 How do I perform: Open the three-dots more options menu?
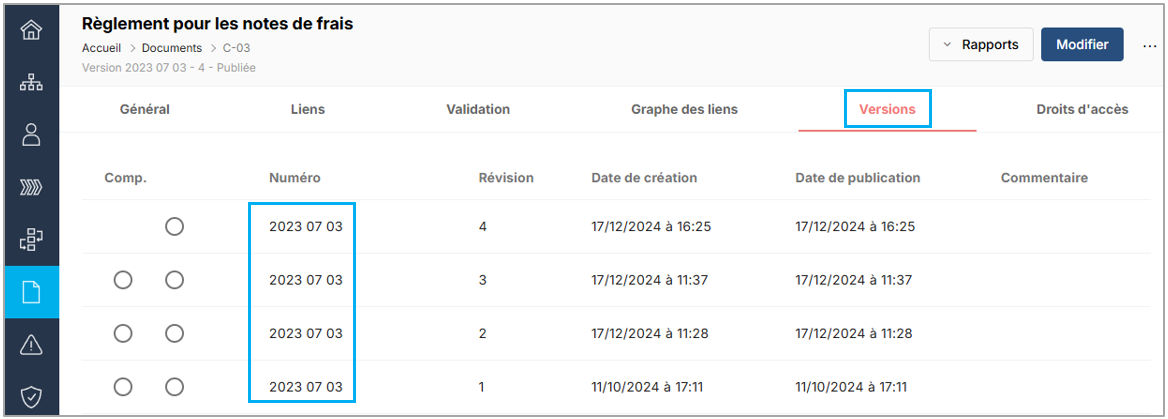(1149, 46)
